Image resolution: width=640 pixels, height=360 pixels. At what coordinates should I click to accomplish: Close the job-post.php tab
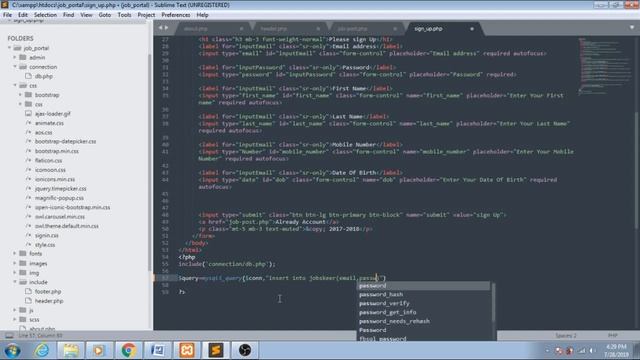[x=395, y=29]
